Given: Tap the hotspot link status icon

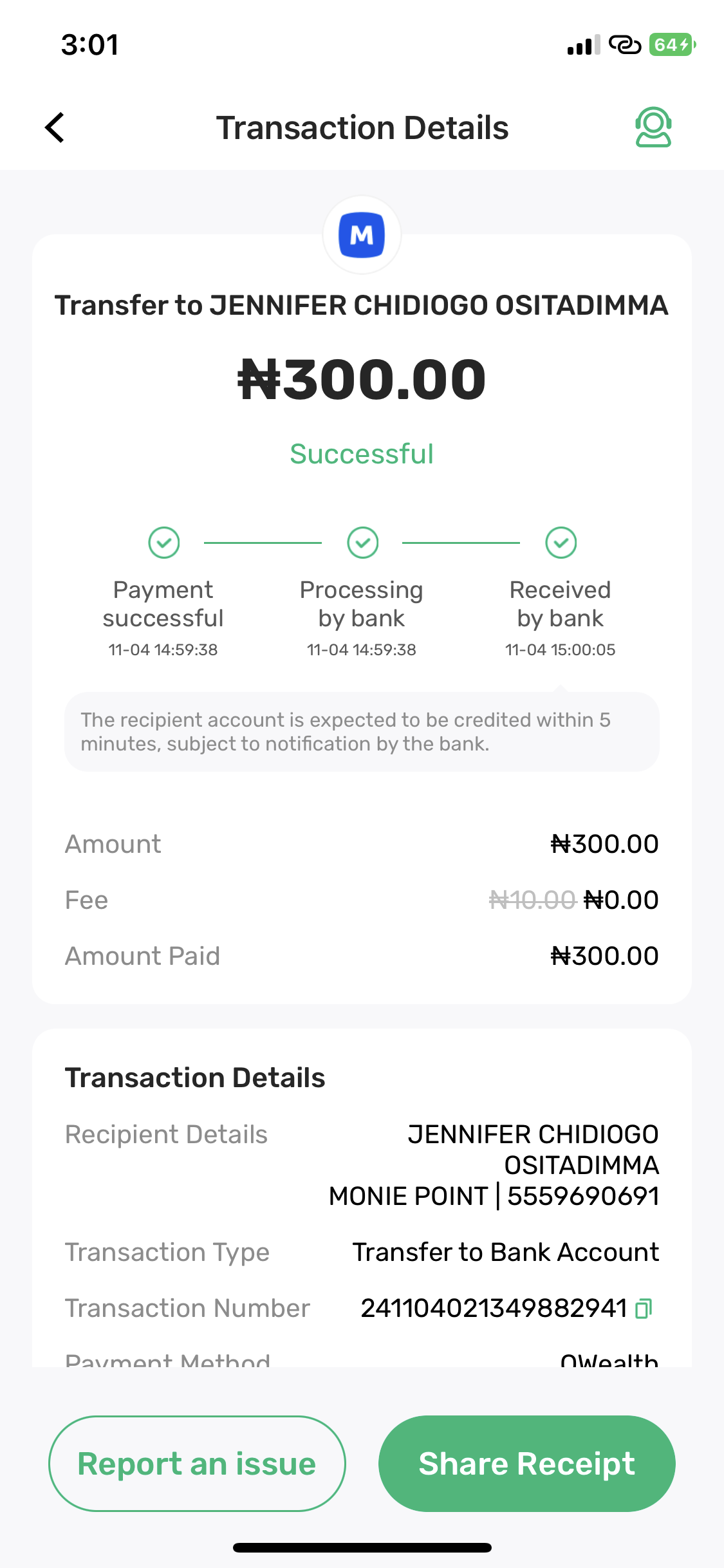Looking at the screenshot, I should (625, 45).
